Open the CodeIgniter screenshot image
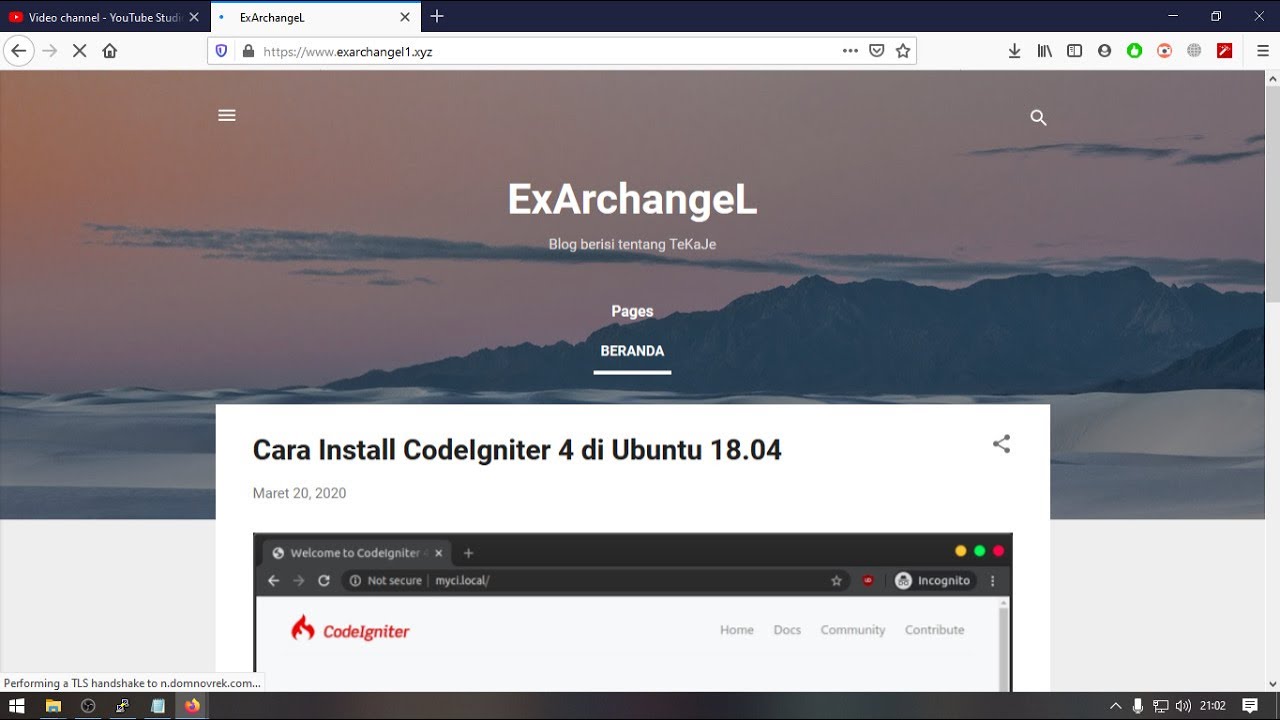This screenshot has height=720, width=1280. (632, 612)
